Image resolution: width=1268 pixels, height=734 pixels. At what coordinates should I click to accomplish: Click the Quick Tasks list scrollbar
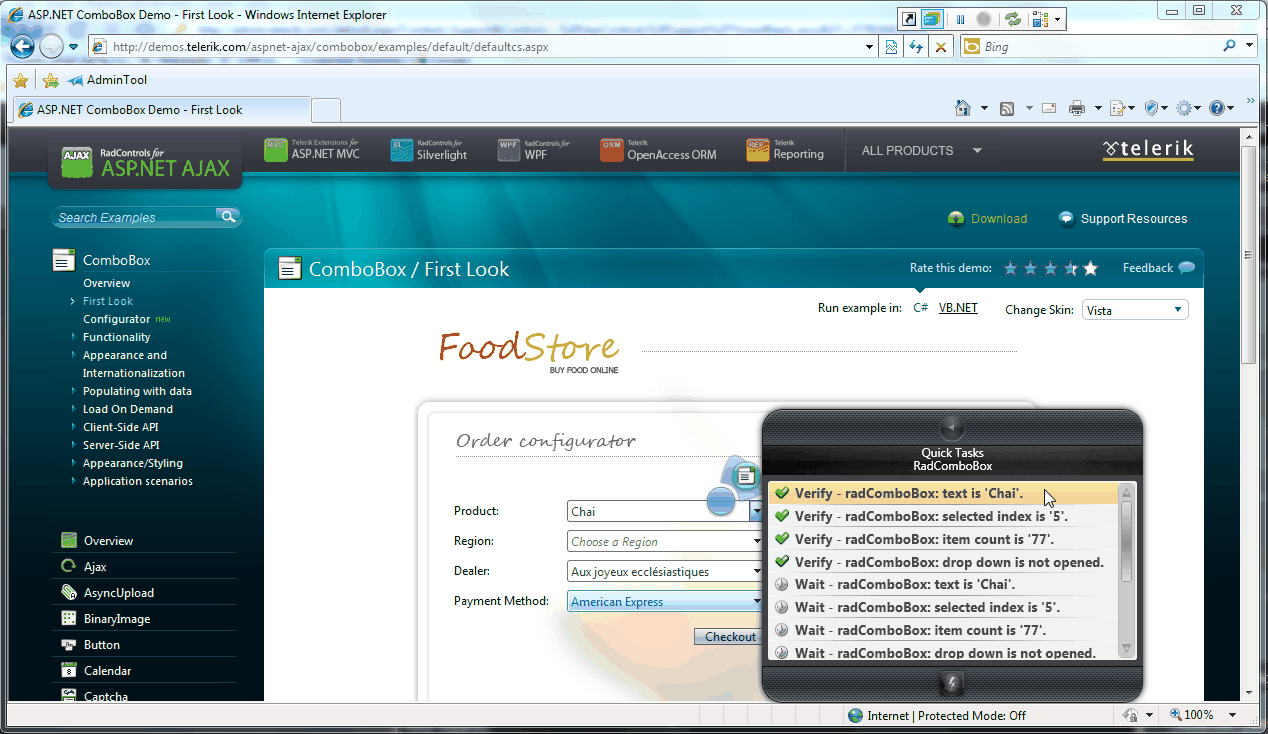[1127, 571]
